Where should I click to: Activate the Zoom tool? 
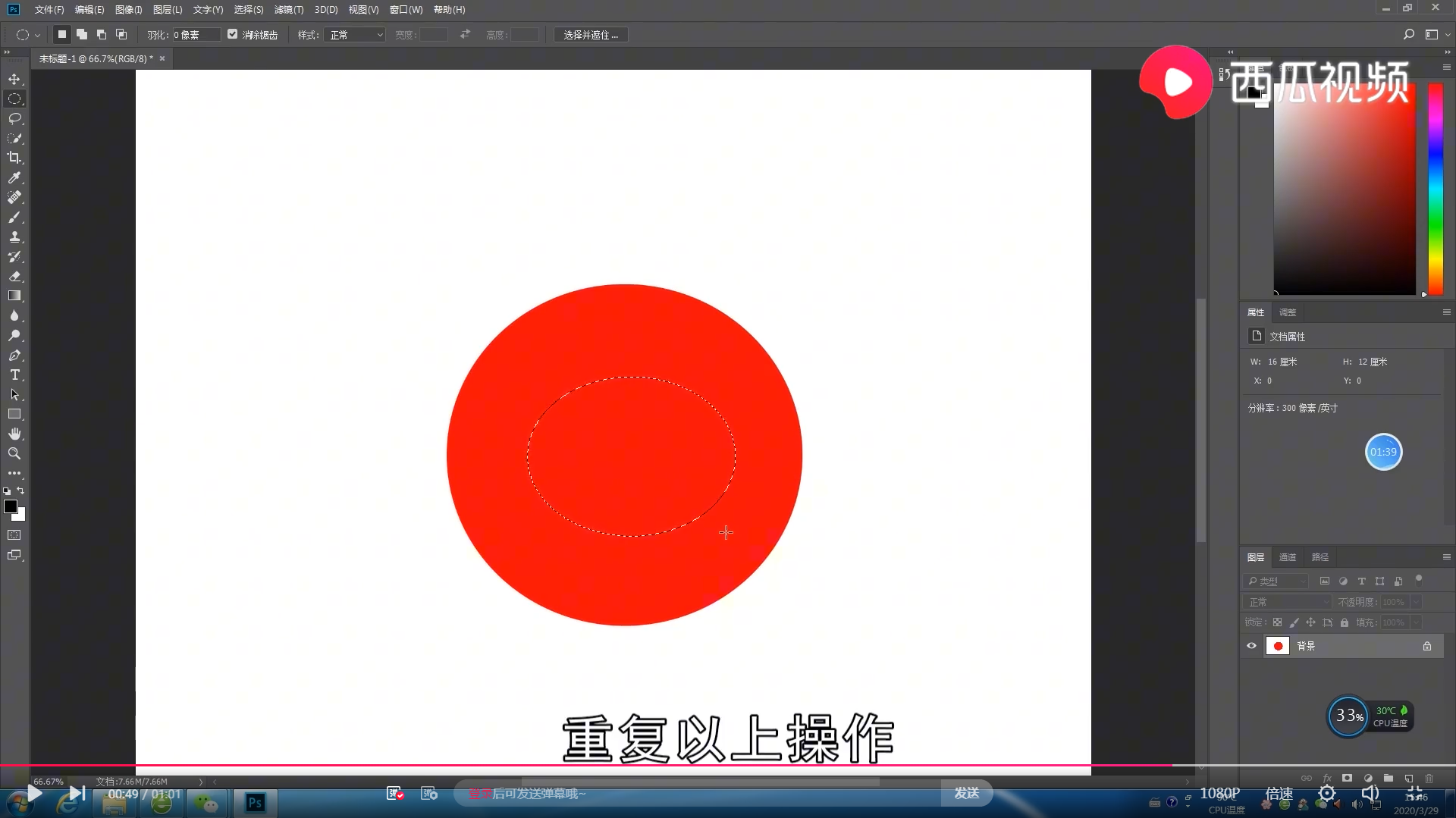pos(15,453)
